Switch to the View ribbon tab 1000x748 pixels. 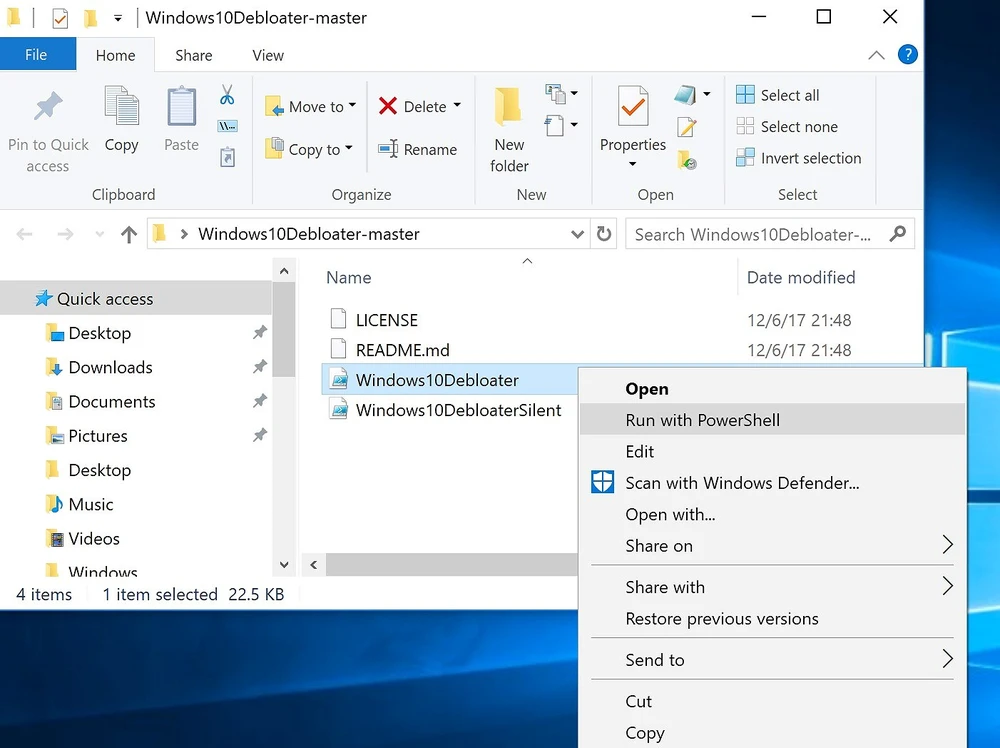pos(268,56)
